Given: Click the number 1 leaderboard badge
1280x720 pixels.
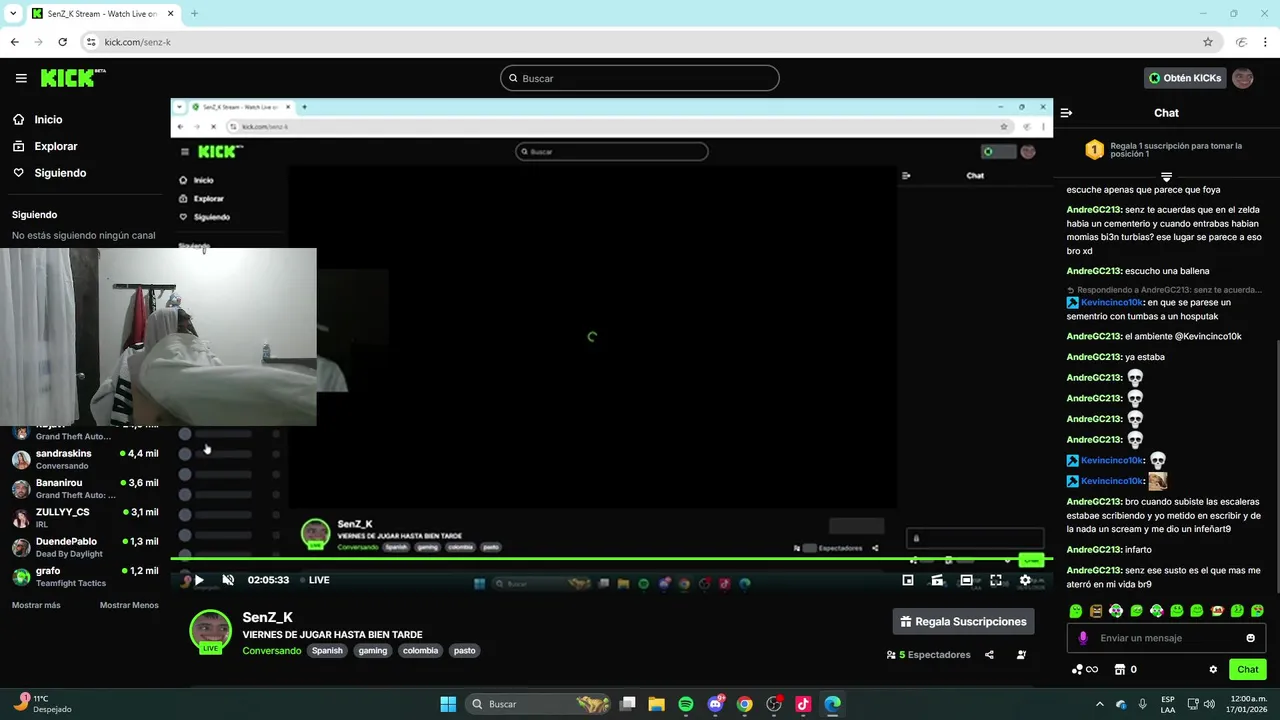Looking at the screenshot, I should (x=1094, y=150).
